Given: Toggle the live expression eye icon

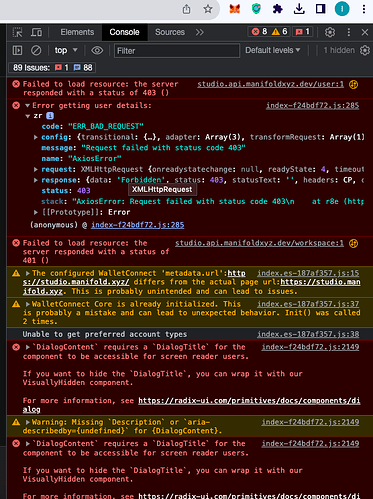Looking at the screenshot, I should pos(97,50).
